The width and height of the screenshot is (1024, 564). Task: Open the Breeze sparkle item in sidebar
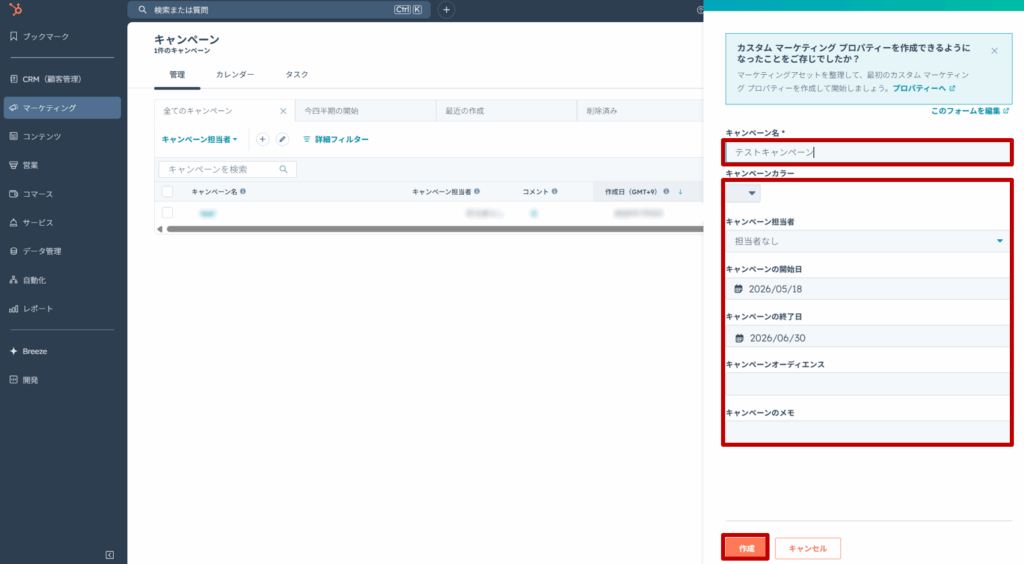tap(14, 351)
